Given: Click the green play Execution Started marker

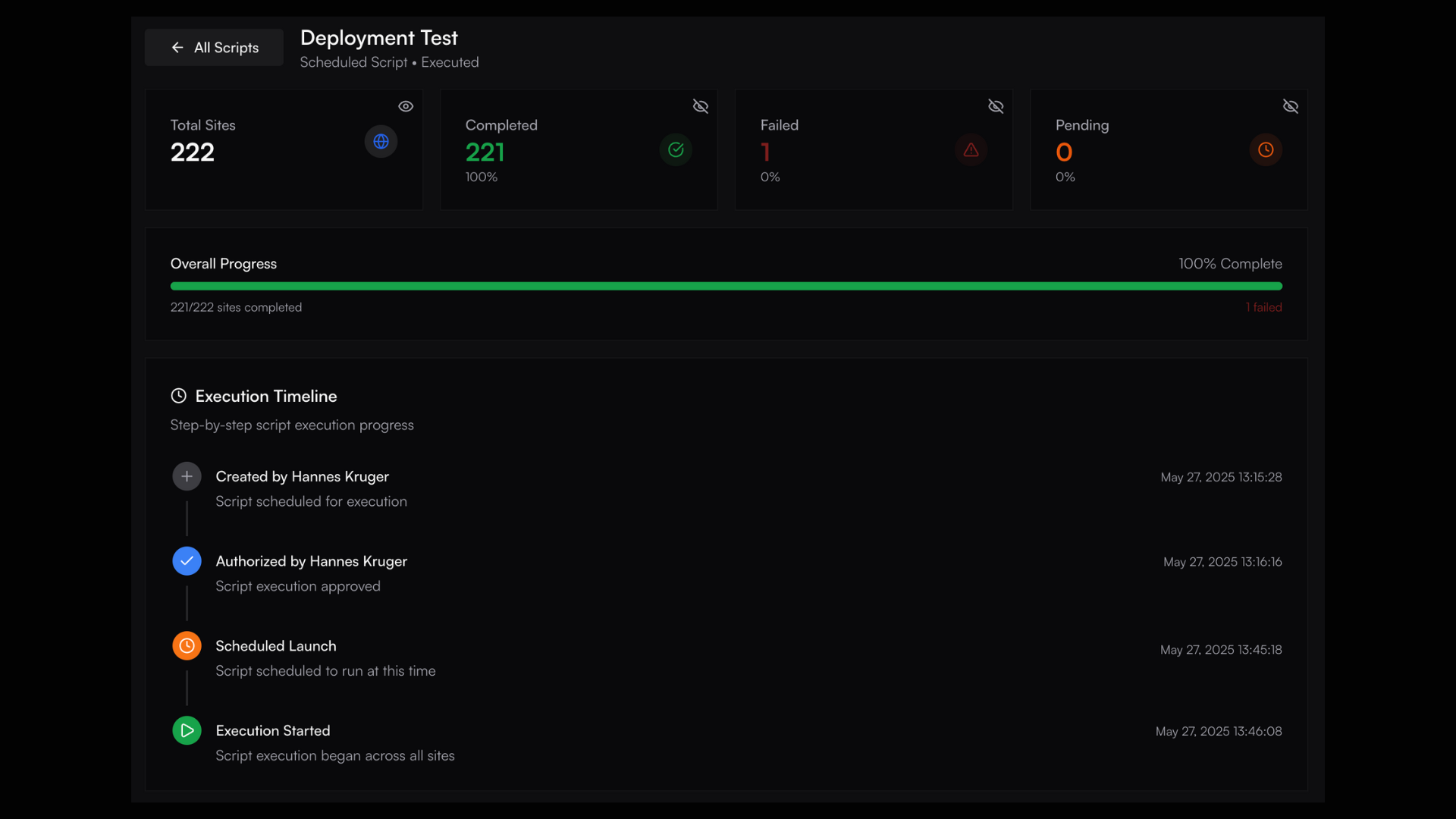Looking at the screenshot, I should tap(187, 730).
